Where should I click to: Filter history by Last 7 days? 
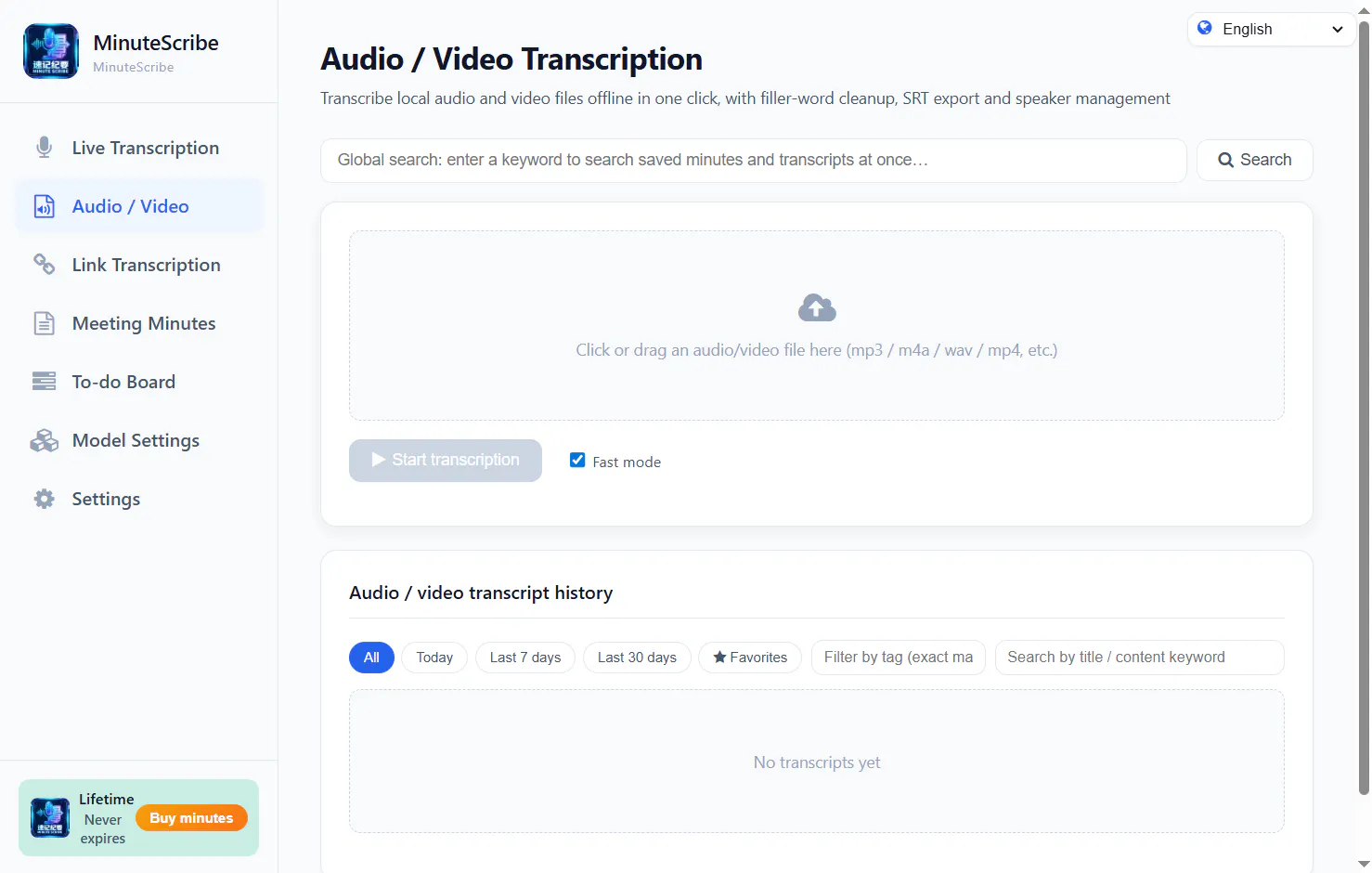pos(525,658)
